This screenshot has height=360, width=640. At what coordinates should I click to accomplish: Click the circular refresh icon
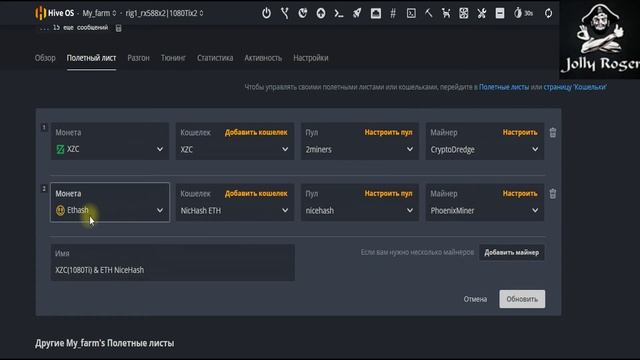coord(548,13)
